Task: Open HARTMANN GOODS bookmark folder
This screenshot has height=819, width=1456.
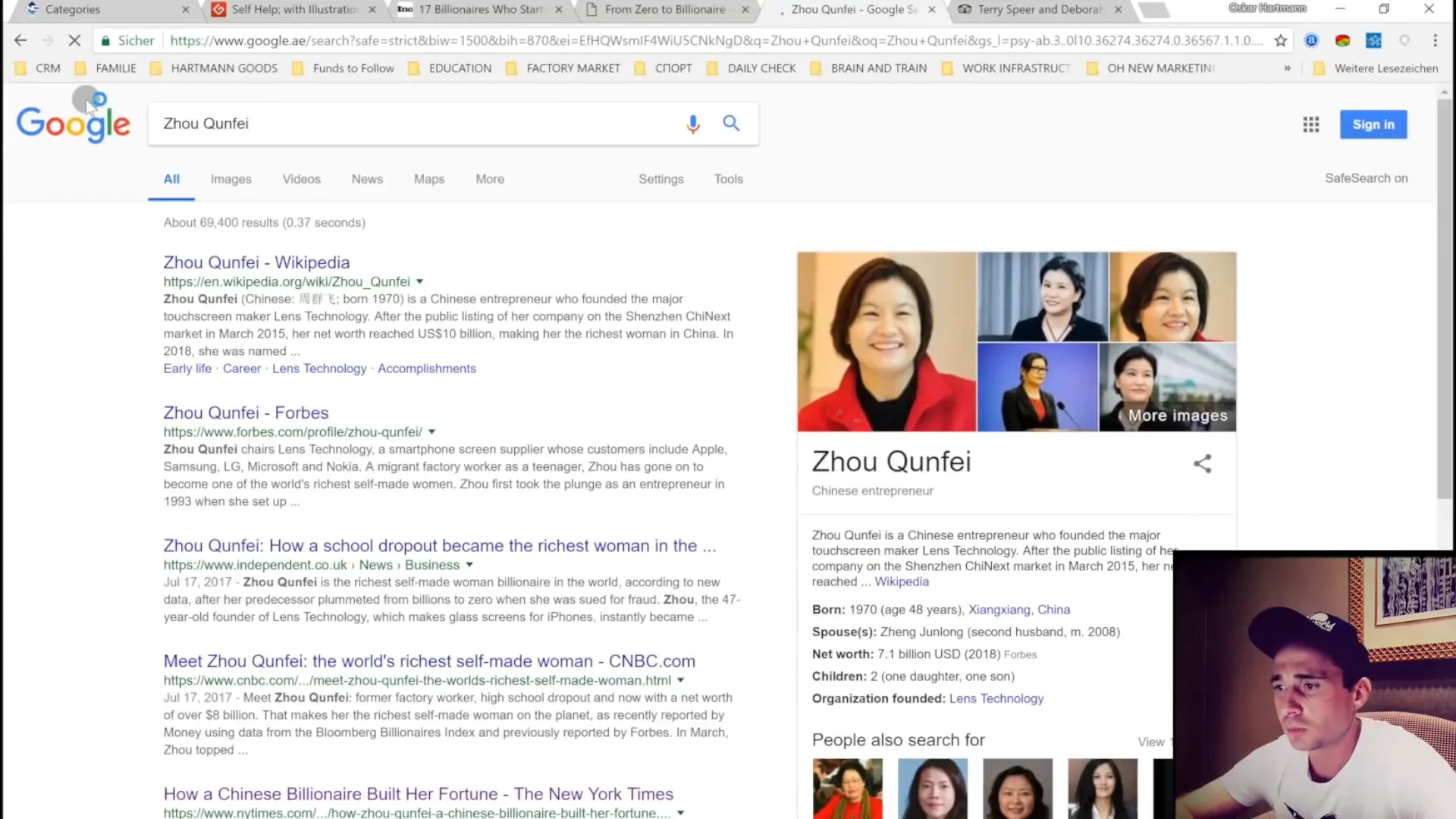Action: point(214,68)
